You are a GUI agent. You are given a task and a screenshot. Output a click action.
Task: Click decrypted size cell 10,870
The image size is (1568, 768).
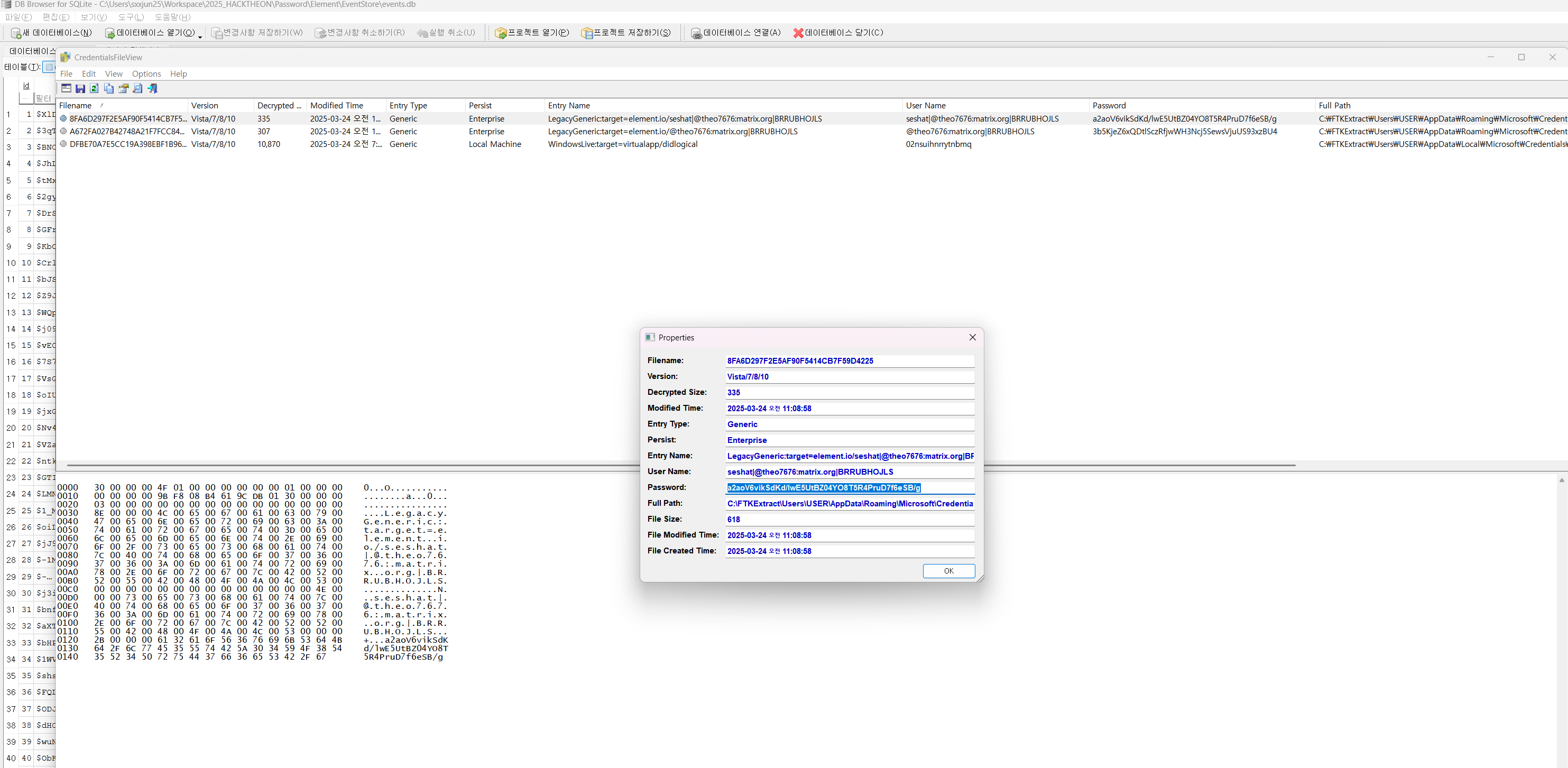[269, 144]
